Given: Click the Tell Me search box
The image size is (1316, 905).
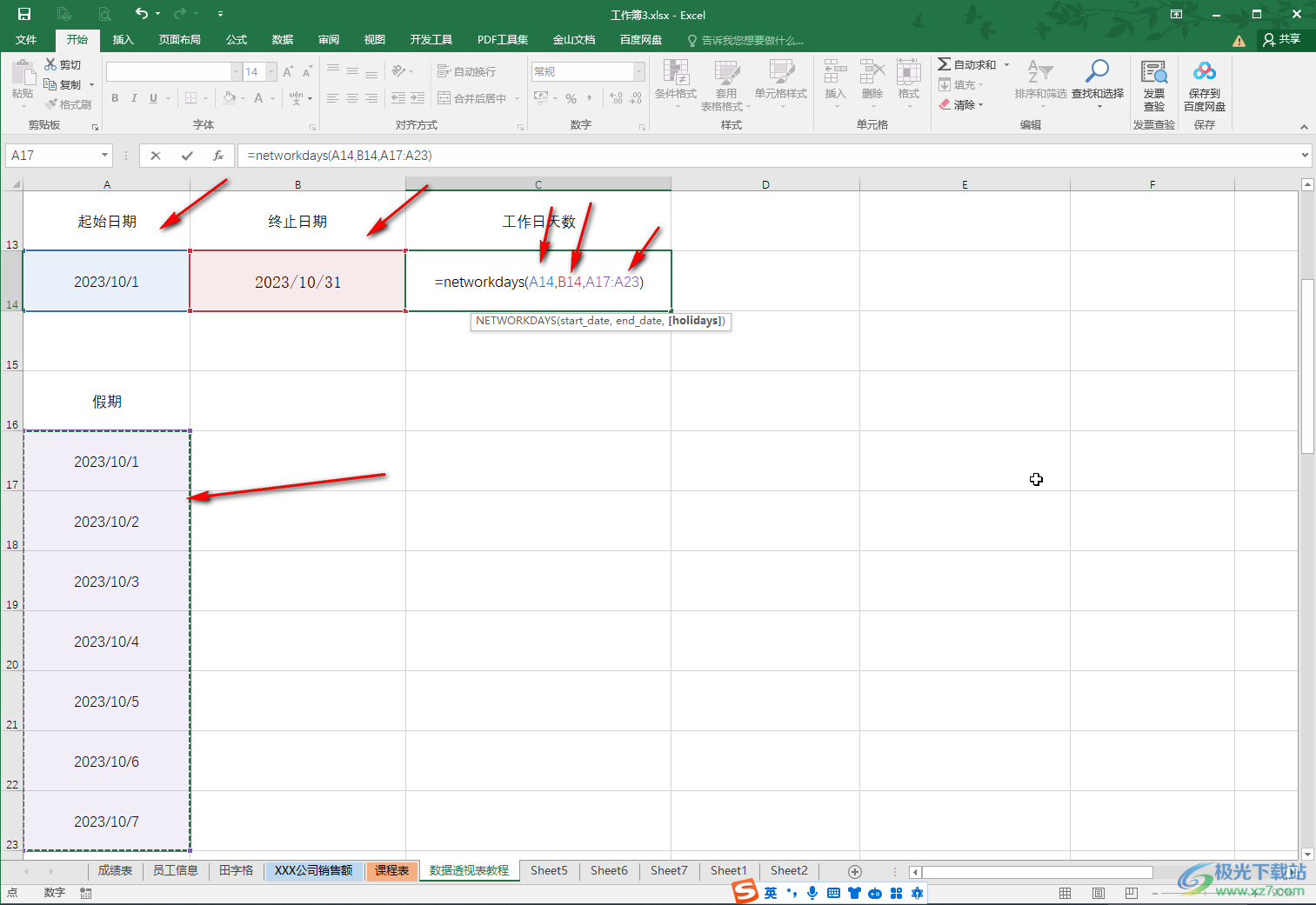Looking at the screenshot, I should pyautogui.click(x=746, y=40).
